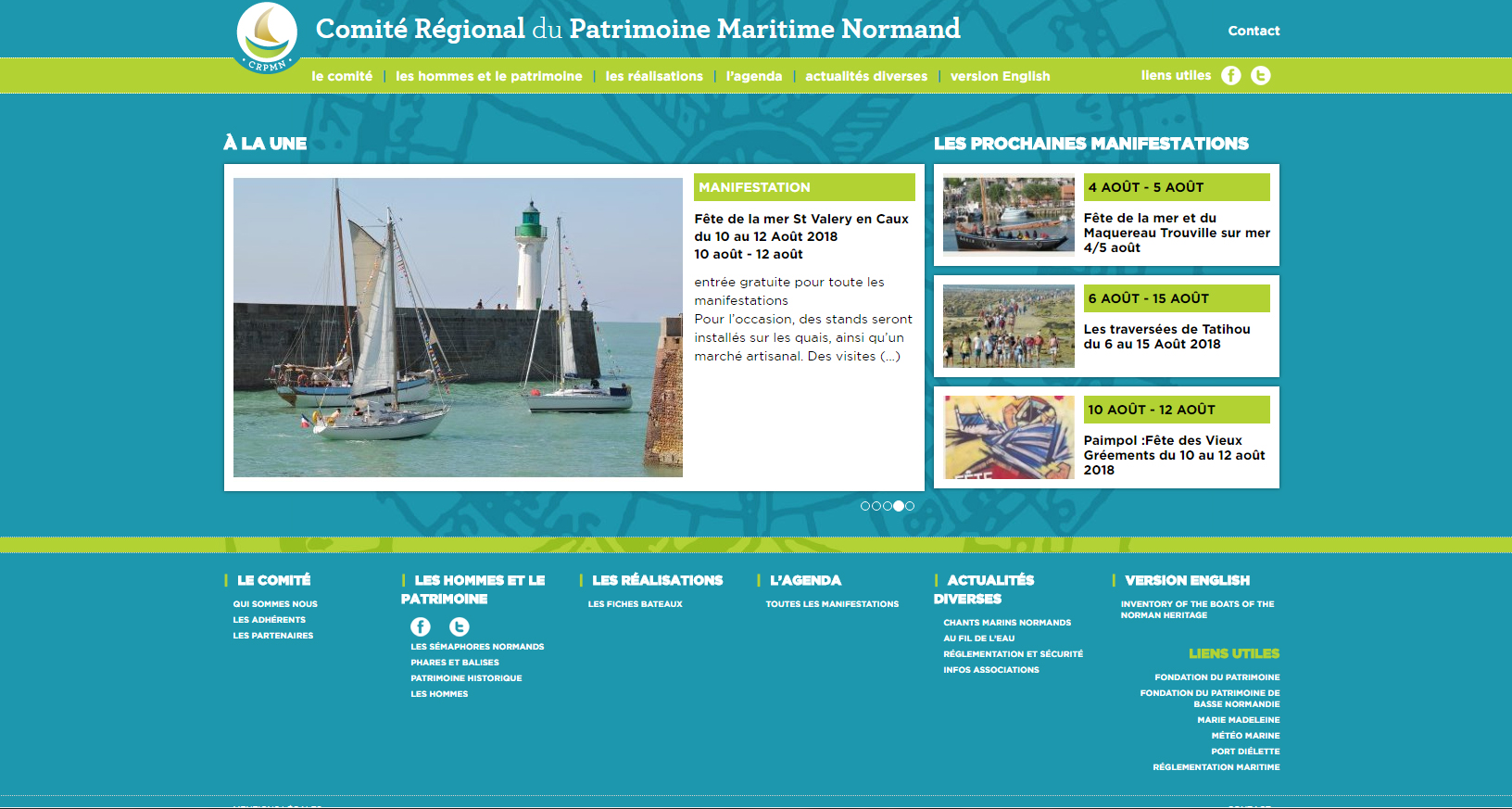The width and height of the screenshot is (1512, 809).
Task: Open footer link 'LES ADHÉRENTS'
Action: click(269, 620)
